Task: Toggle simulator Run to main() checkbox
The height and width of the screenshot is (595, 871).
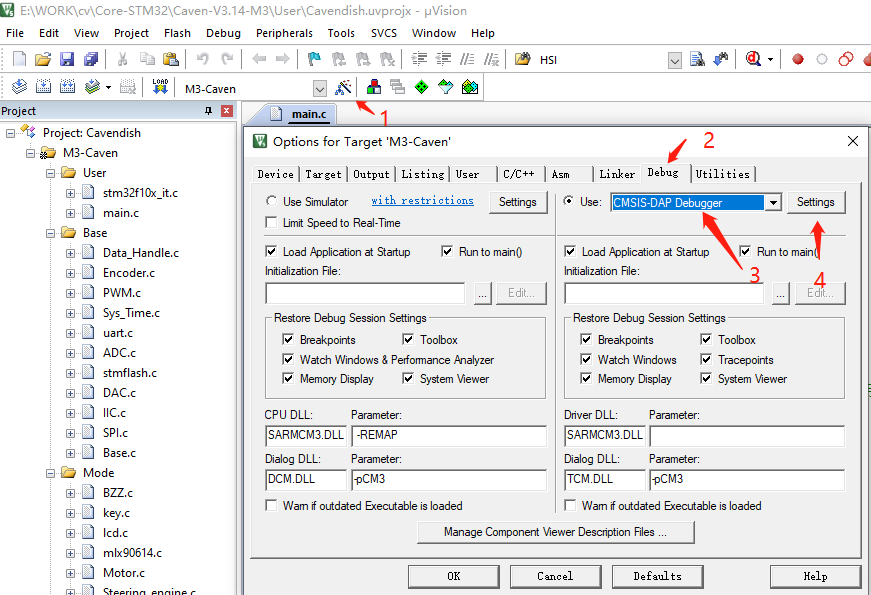Action: (447, 252)
